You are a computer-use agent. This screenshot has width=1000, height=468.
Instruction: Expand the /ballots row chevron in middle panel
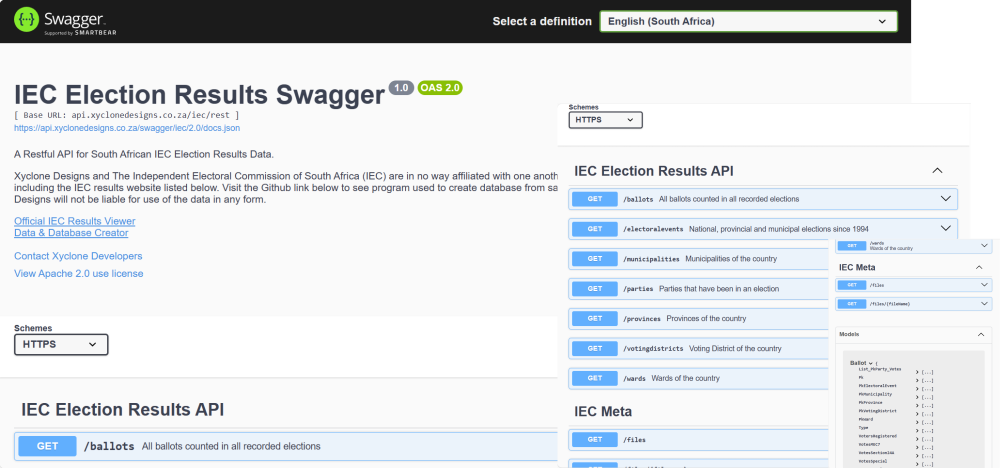click(x=946, y=198)
